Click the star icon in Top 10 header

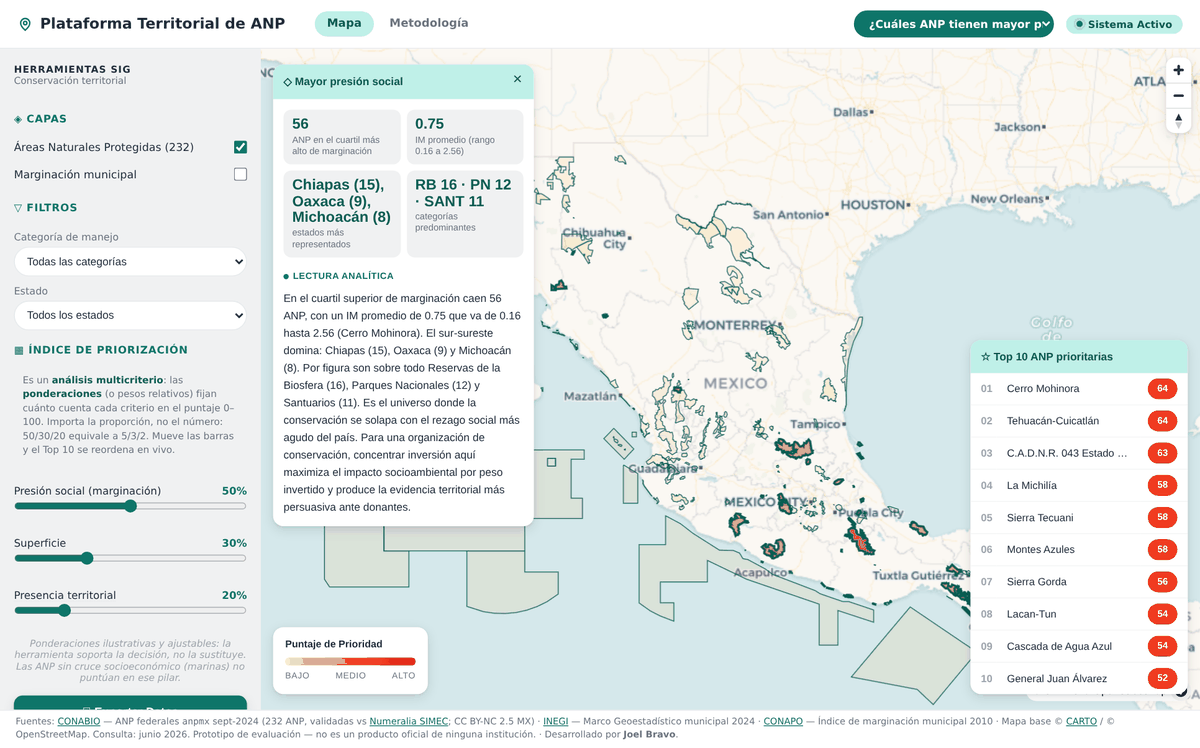click(985, 356)
